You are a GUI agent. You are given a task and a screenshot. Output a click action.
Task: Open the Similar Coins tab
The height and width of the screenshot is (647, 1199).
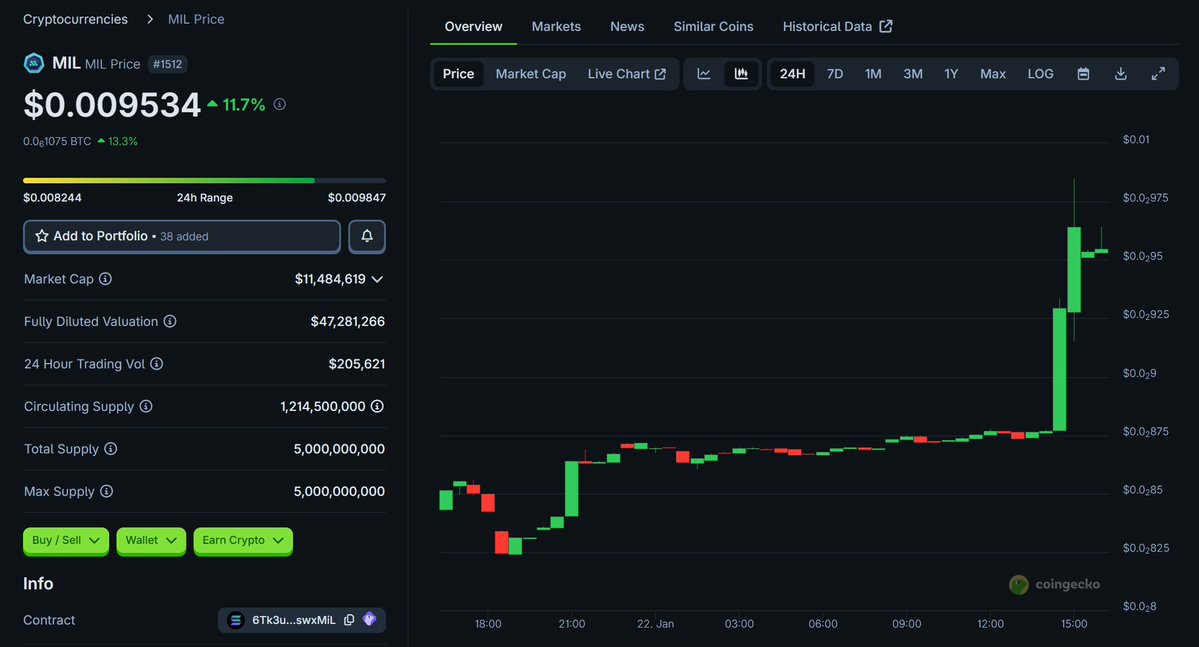(x=713, y=27)
